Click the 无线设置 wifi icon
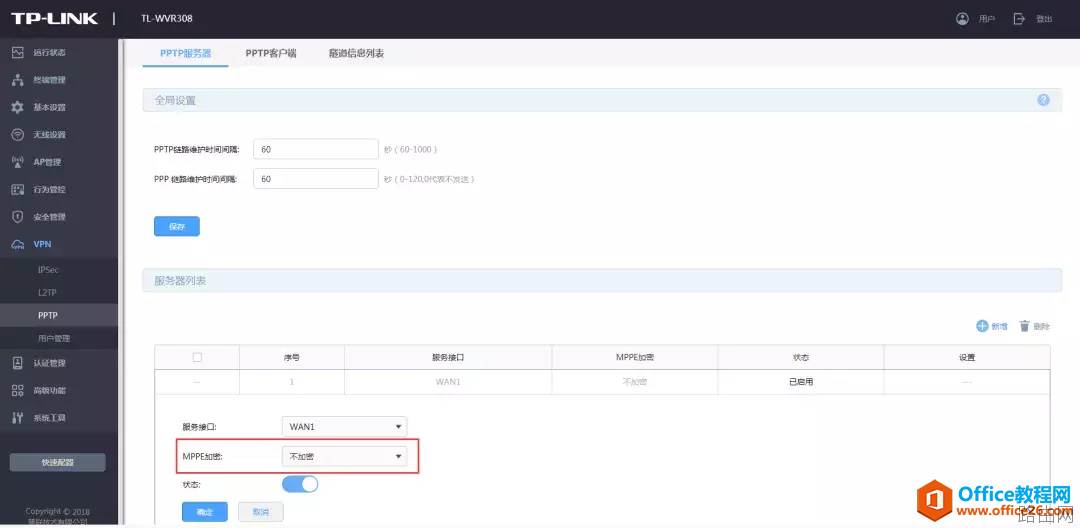Viewport: 1080px width, 528px height. (19, 135)
